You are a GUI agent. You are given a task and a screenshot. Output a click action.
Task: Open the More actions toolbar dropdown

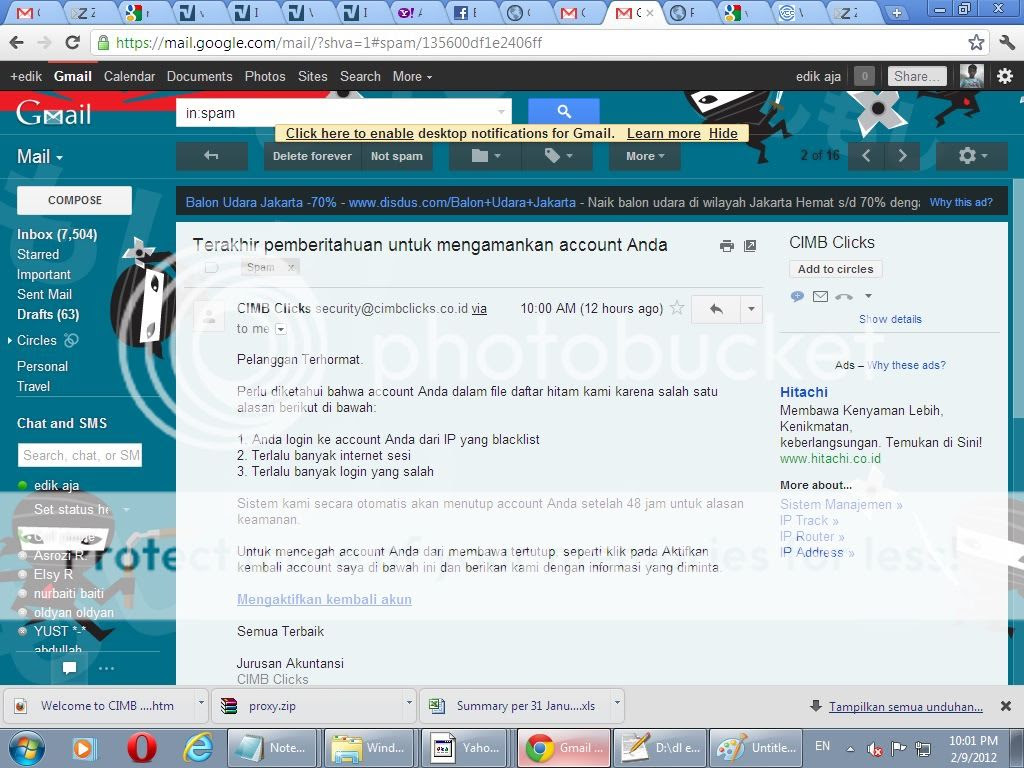[x=645, y=156]
